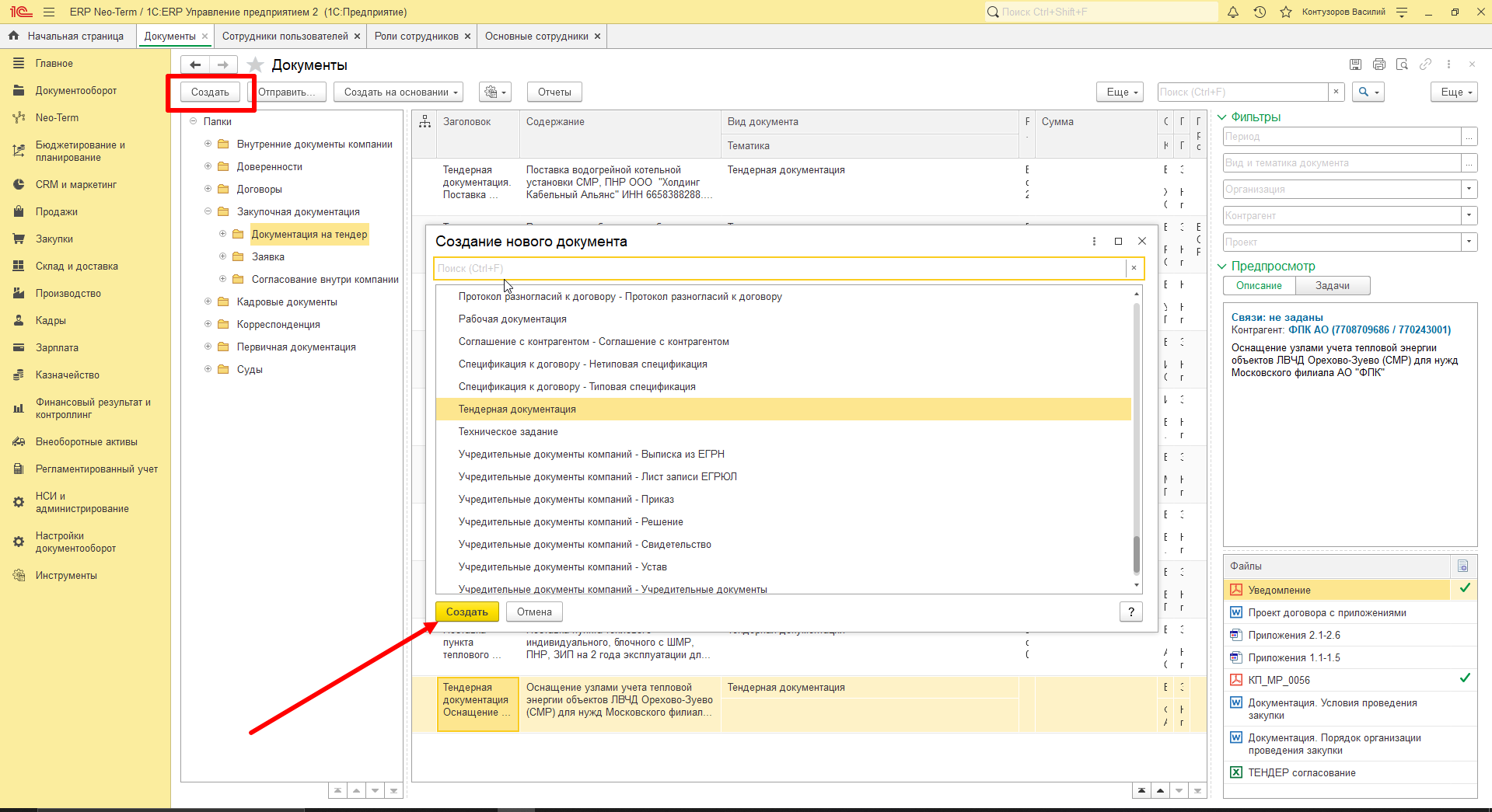1492x812 pixels.
Task: Switch to Основные сотрудники tab
Action: [x=536, y=36]
